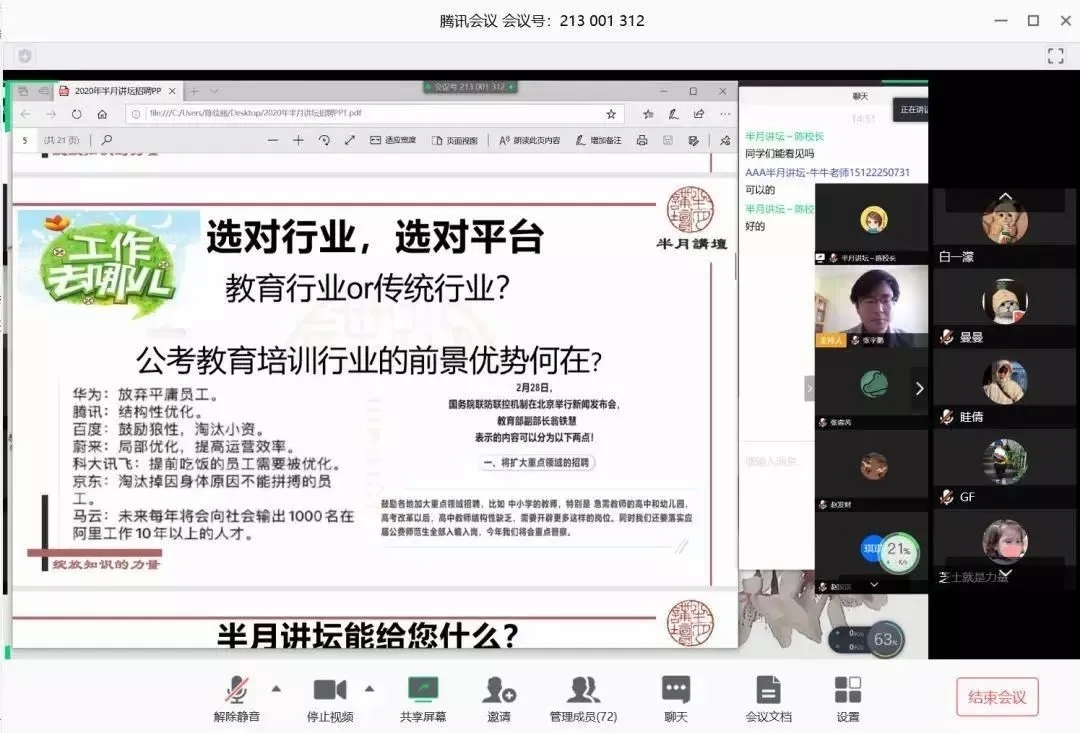The width and height of the screenshot is (1080, 733).
Task: Expand the video strip with the right chevron
Action: pos(919,389)
